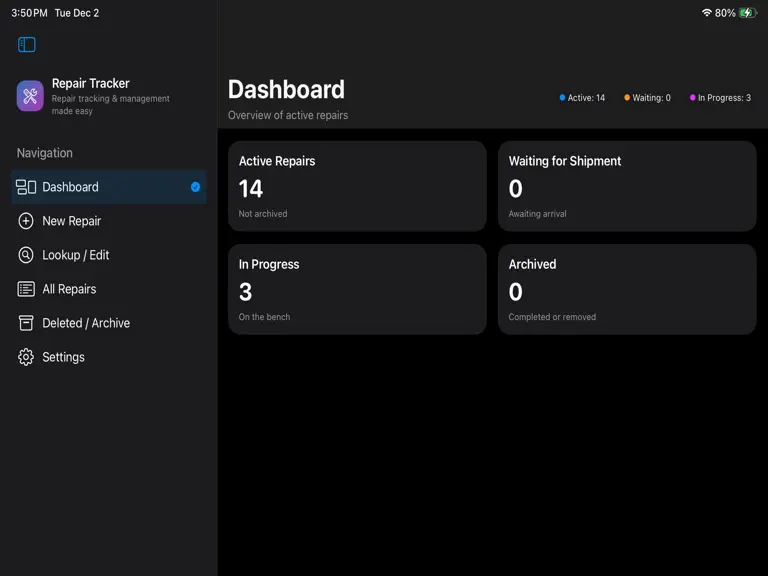Click the Dashboard page heading
Screen dimensions: 768x576
click(287, 90)
